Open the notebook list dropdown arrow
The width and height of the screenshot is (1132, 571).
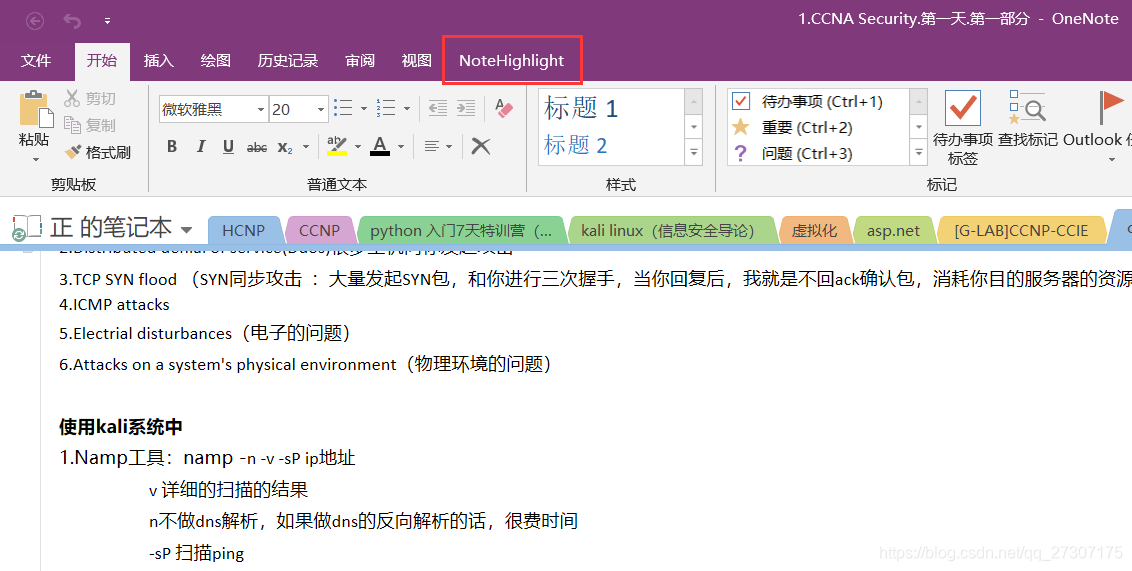coord(186,230)
